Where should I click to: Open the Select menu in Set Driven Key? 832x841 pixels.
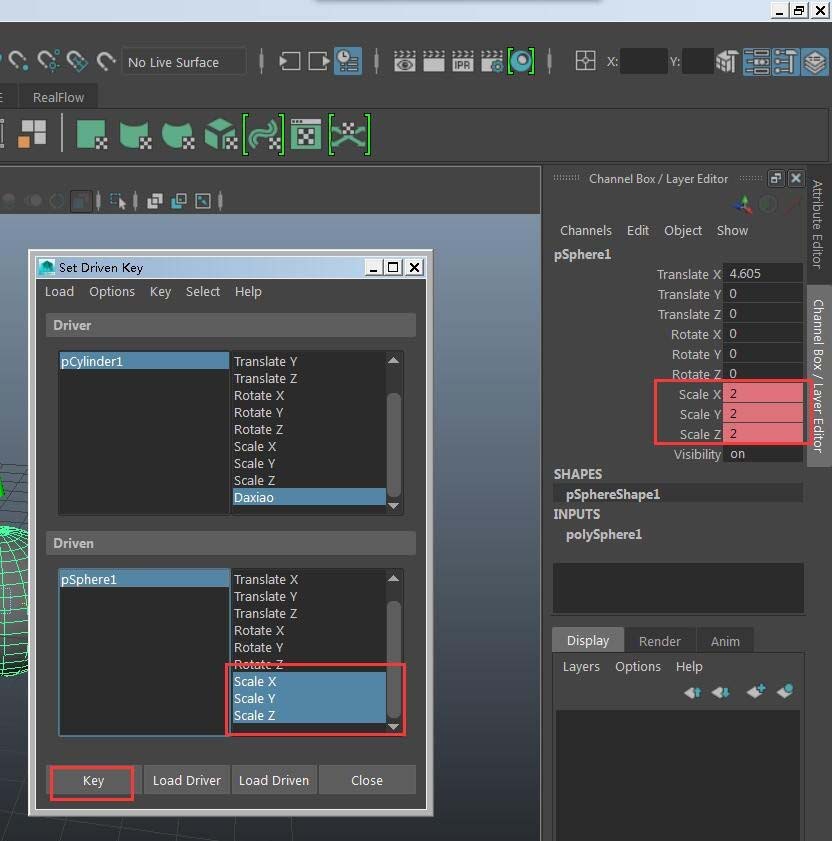[203, 292]
